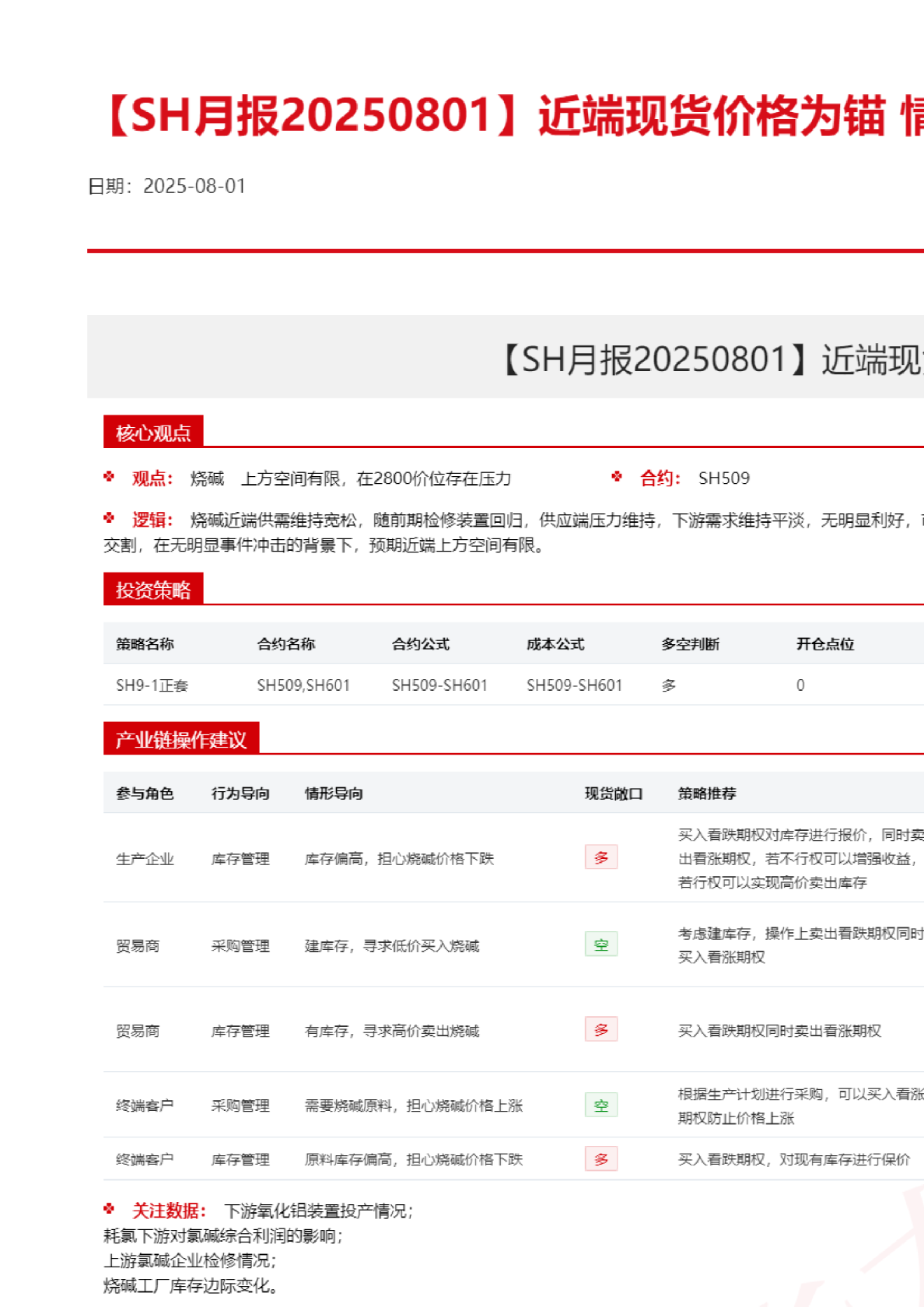Click the date text 2025-08-01
The width and height of the screenshot is (924, 1307).
click(194, 187)
